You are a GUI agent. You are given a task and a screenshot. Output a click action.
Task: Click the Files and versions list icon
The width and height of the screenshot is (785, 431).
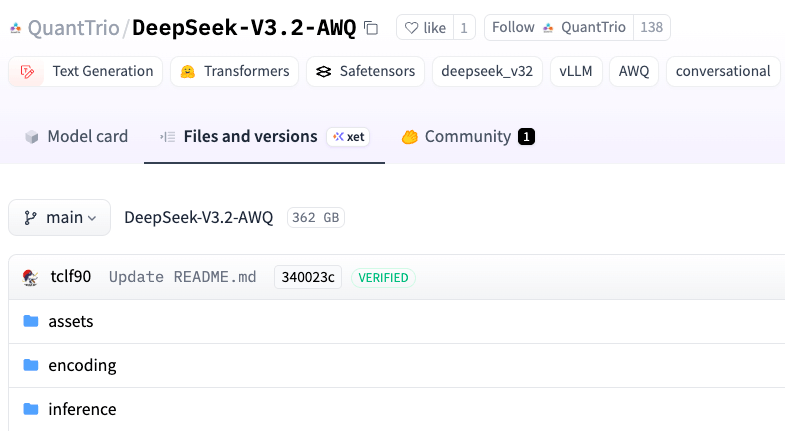tap(167, 137)
